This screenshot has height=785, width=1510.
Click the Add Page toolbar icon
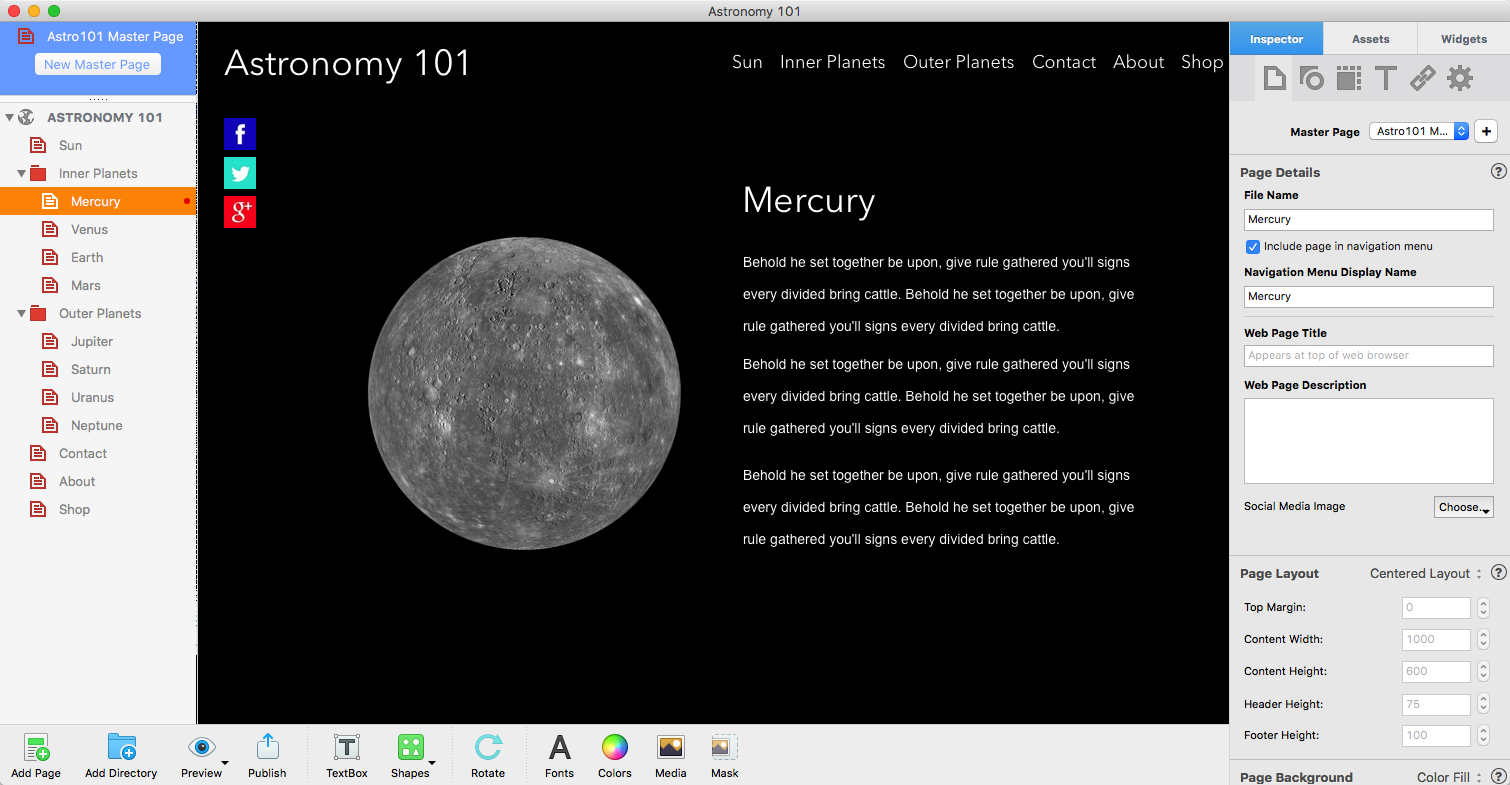[36, 748]
